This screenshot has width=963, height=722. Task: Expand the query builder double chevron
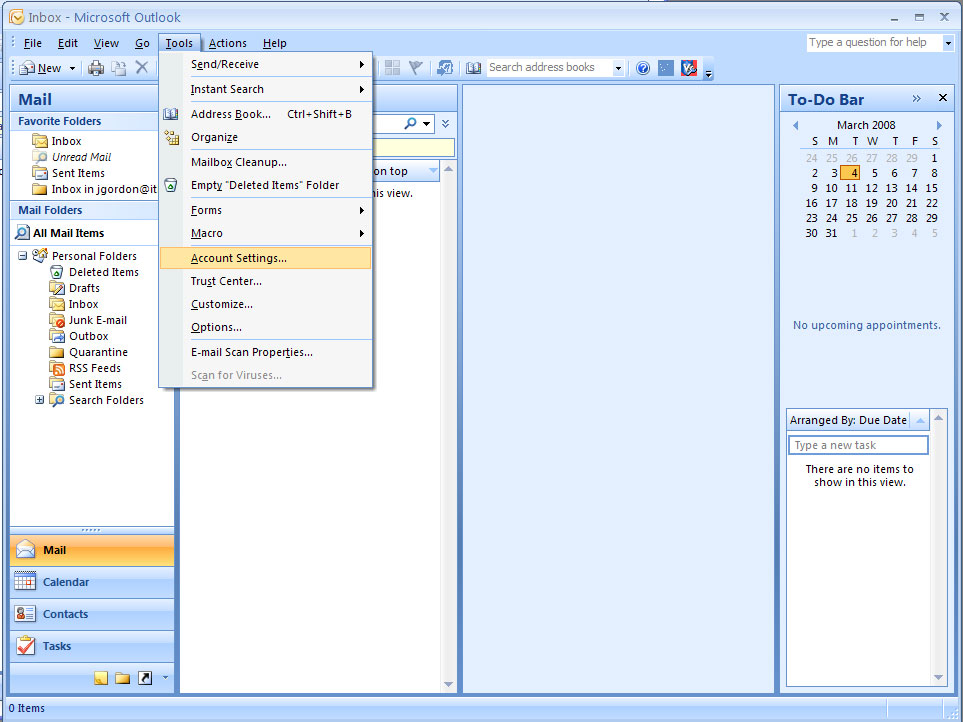[x=445, y=123]
